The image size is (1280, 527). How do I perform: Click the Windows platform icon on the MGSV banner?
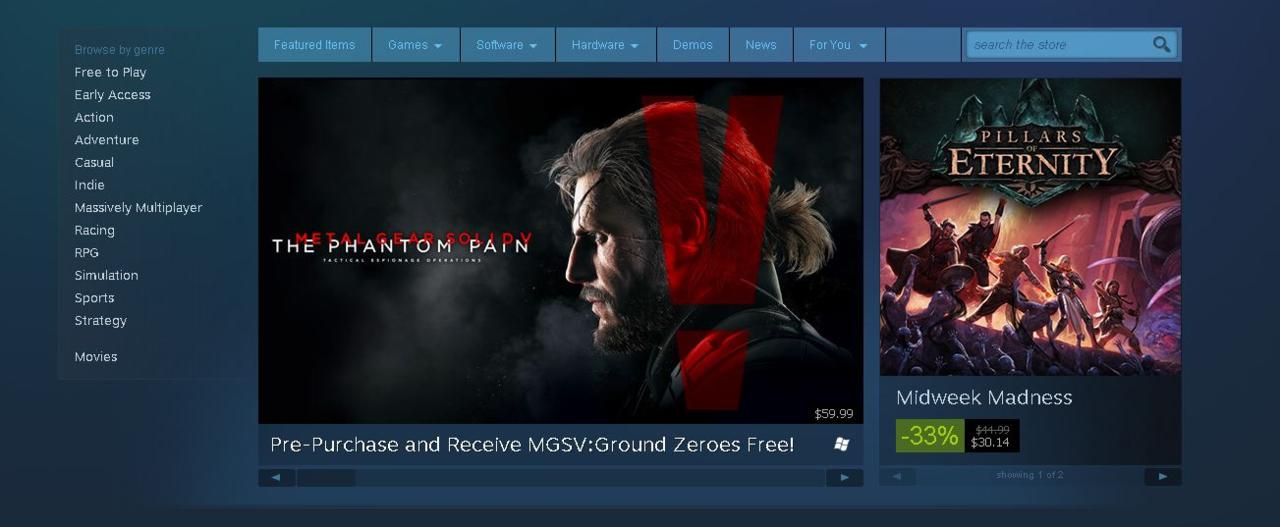tap(842, 444)
